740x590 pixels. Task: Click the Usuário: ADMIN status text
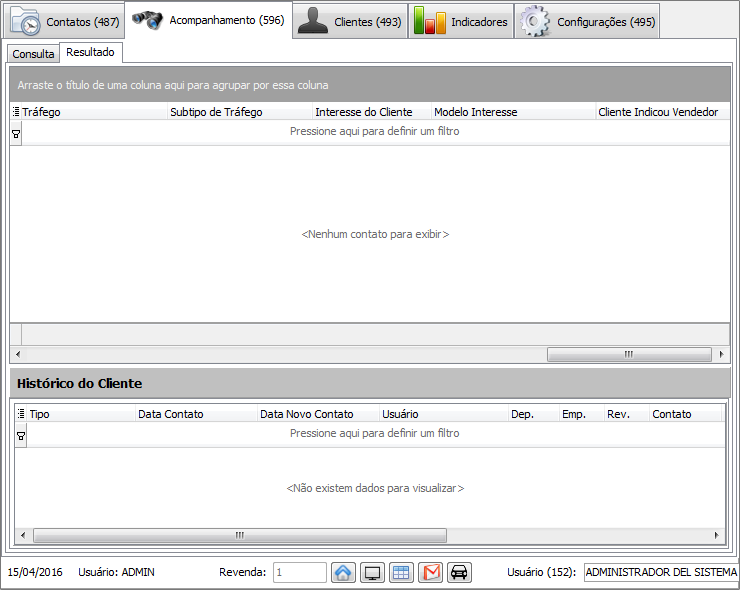(117, 572)
